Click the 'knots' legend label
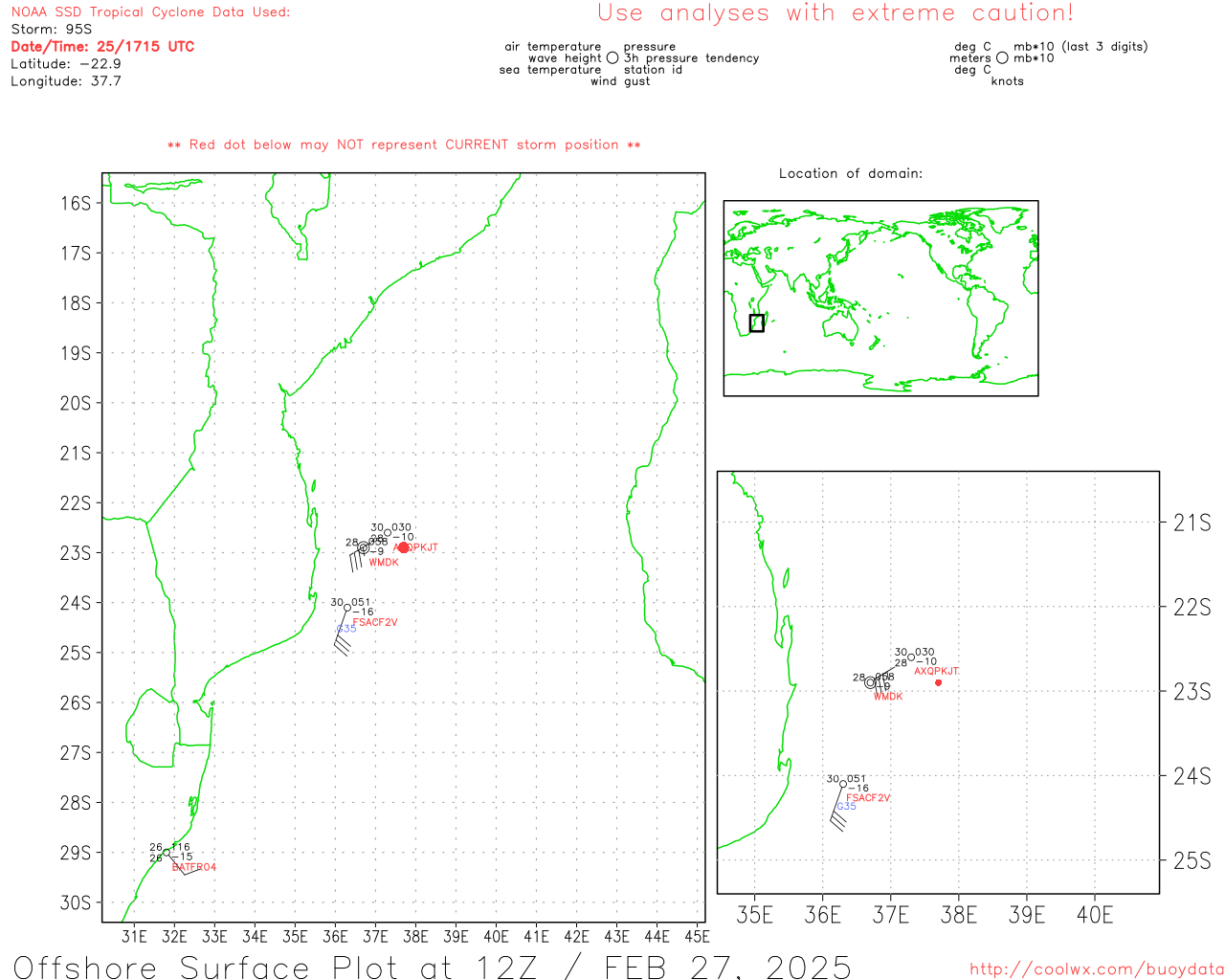 tap(1007, 81)
